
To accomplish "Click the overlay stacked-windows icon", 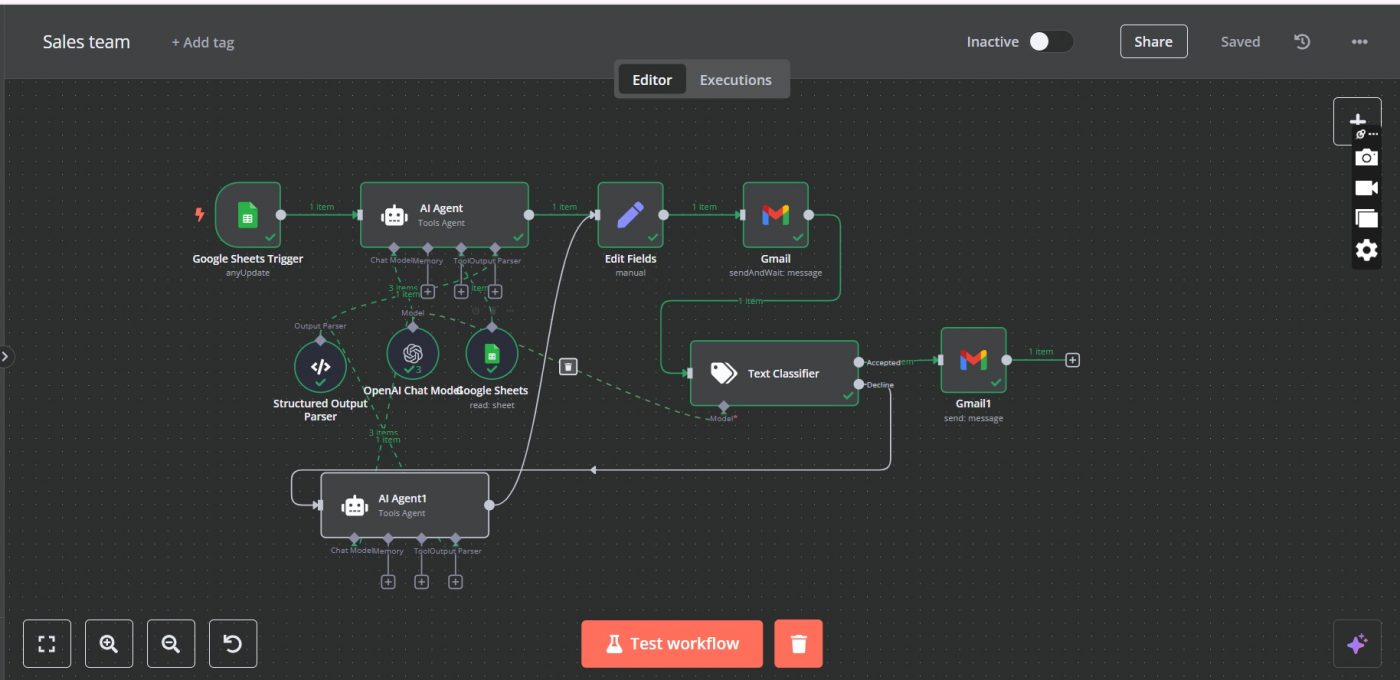I will 1366,218.
